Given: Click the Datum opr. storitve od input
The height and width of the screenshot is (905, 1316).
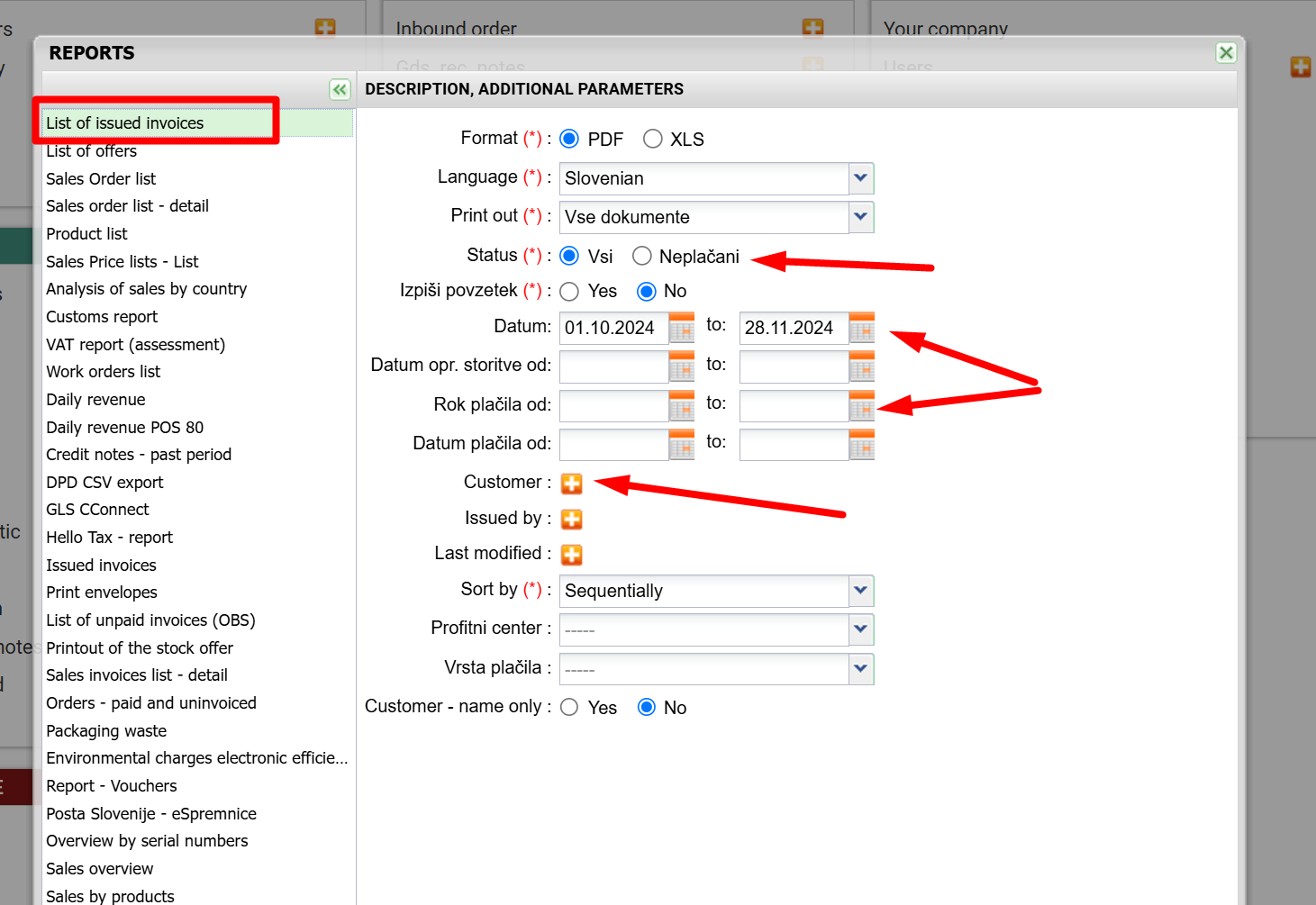Looking at the screenshot, I should tap(614, 367).
